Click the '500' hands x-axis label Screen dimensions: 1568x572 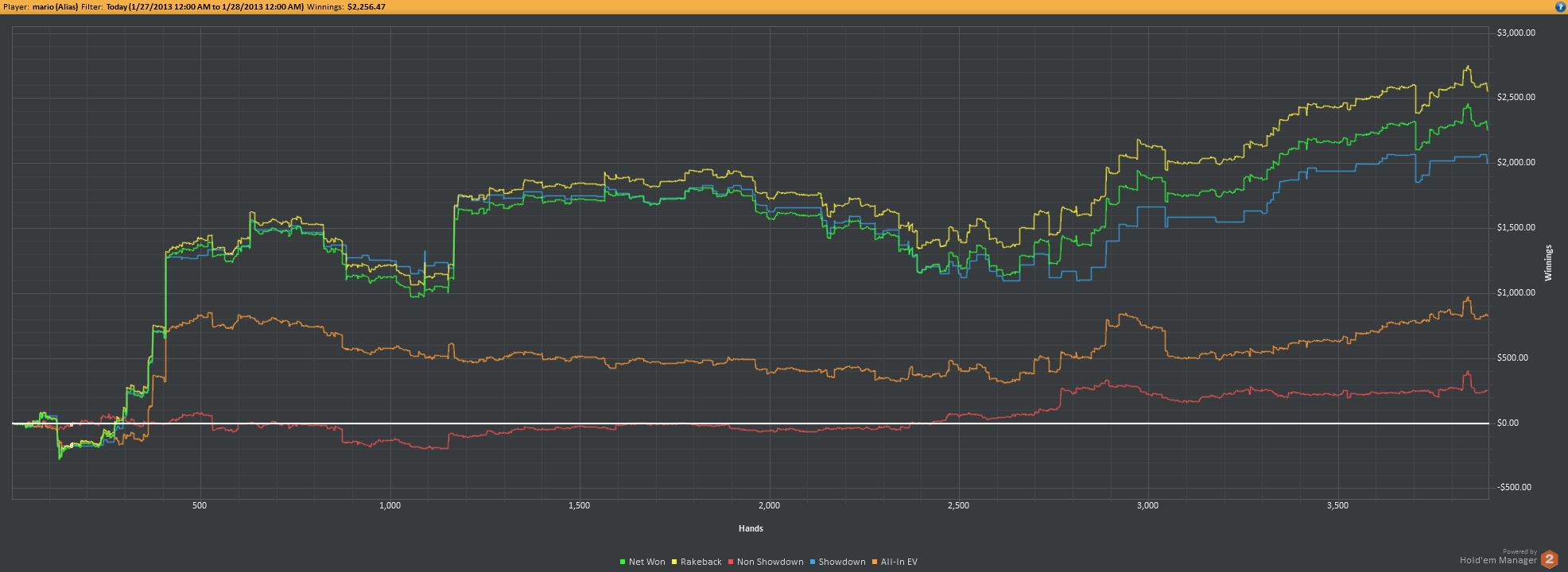coord(200,505)
